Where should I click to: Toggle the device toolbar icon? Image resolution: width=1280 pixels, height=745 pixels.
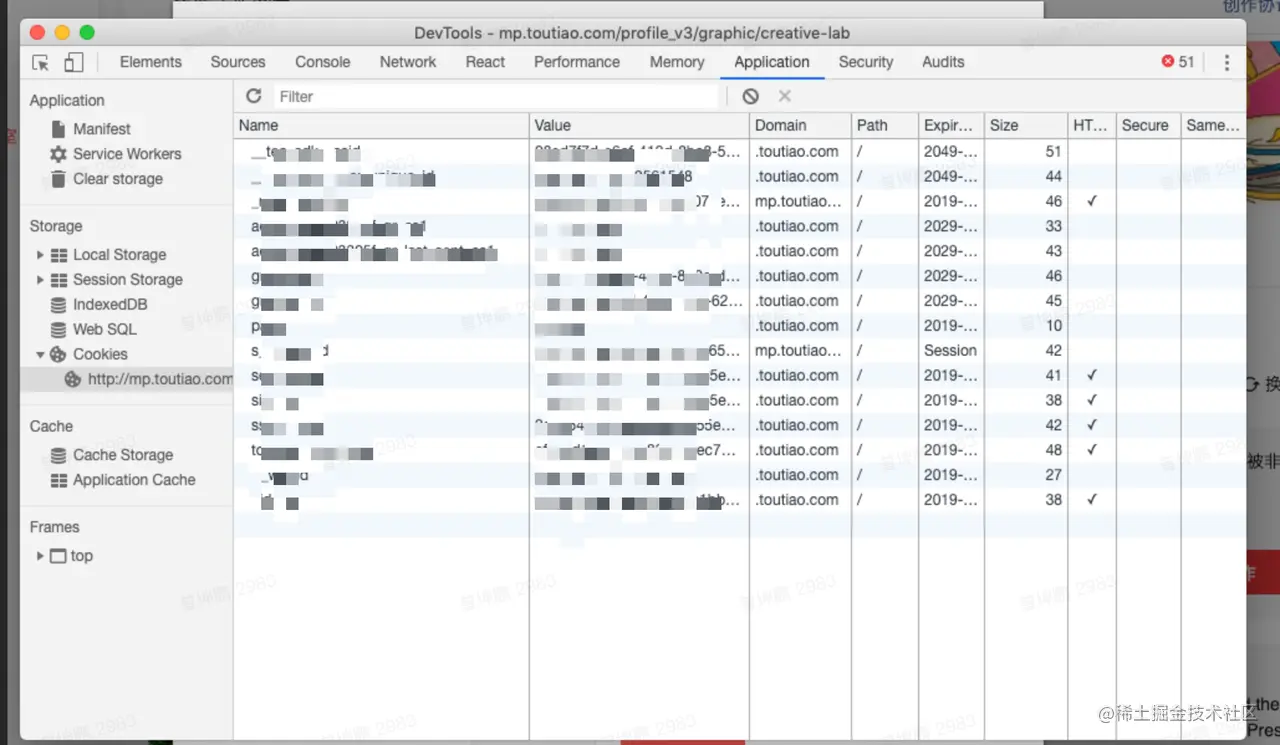coord(73,62)
